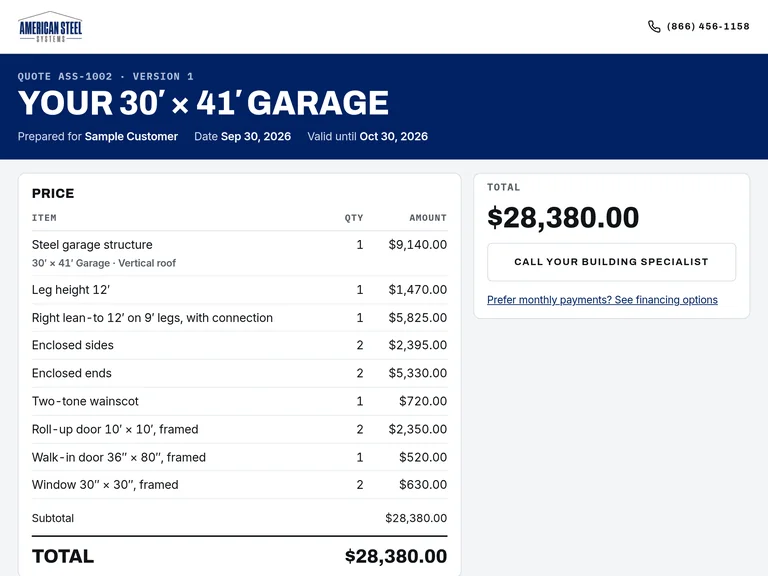Click the quantity 1 for Two-tone wainscot
Viewport: 768px width, 576px height.
tap(360, 401)
